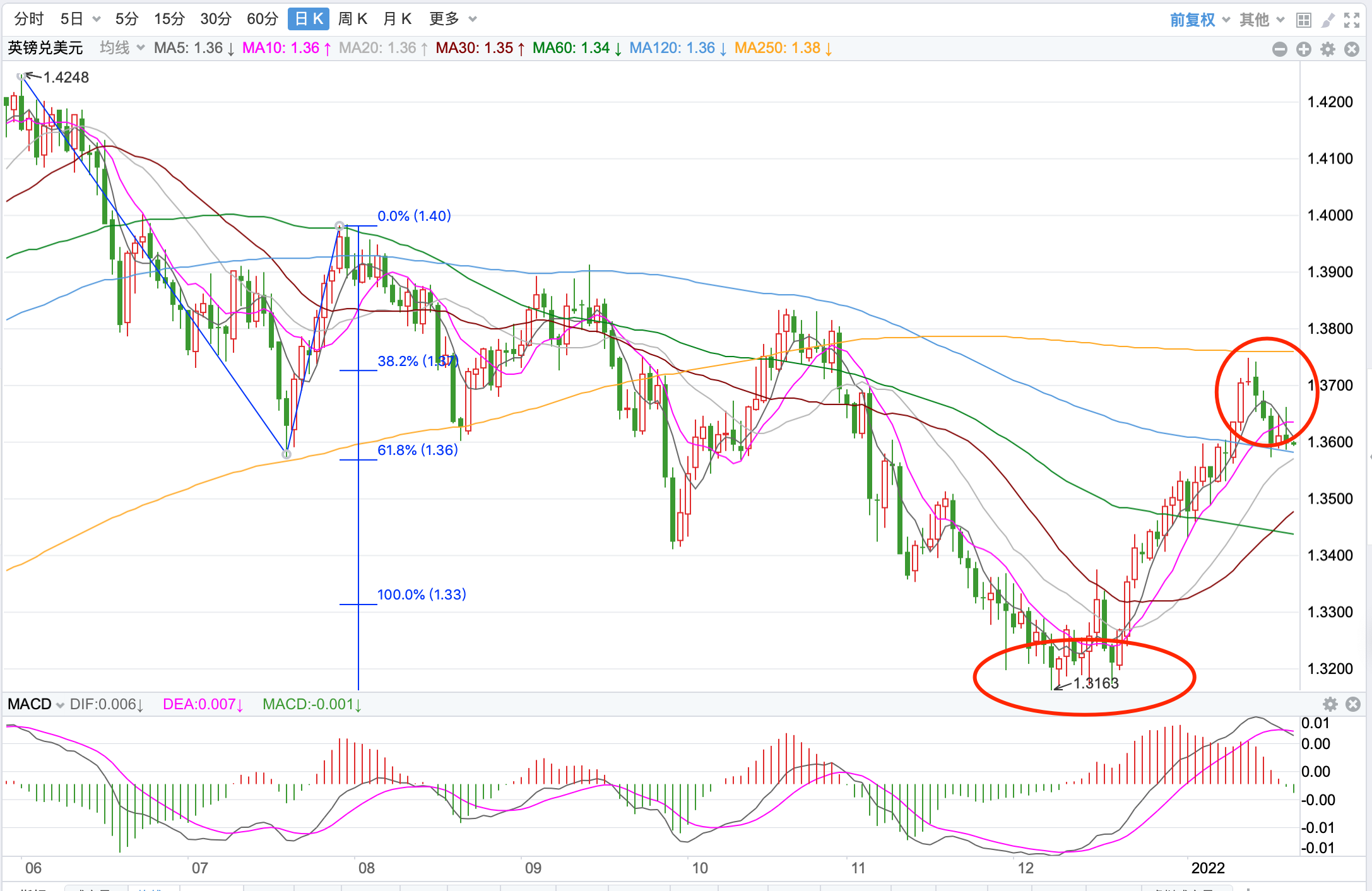Enter fullscreen chart mode
The image size is (1372, 891).
1351,20
